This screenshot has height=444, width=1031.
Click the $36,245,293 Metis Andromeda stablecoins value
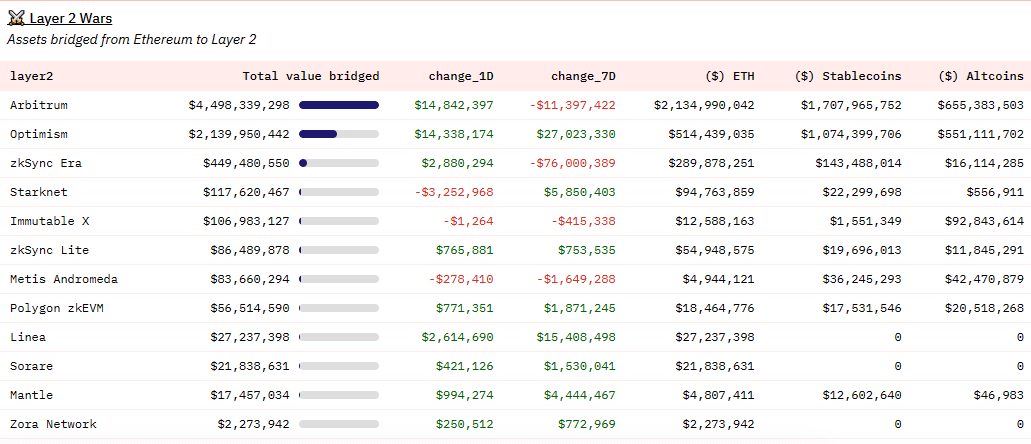(x=862, y=279)
